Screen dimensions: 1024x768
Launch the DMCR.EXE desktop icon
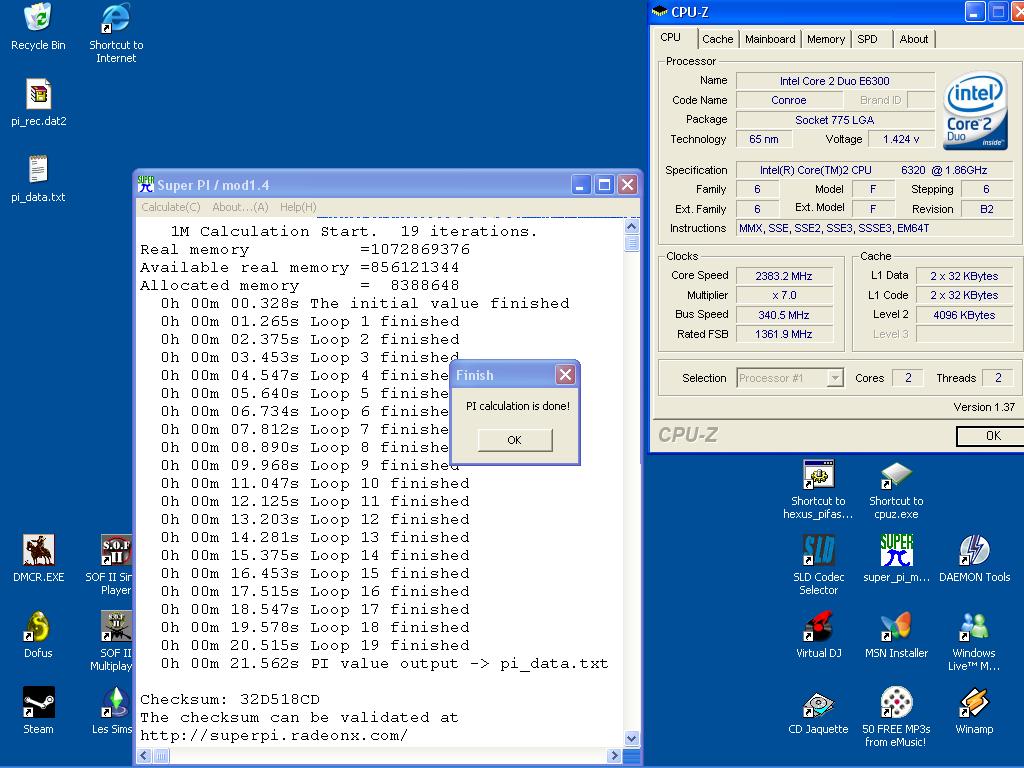[38, 558]
